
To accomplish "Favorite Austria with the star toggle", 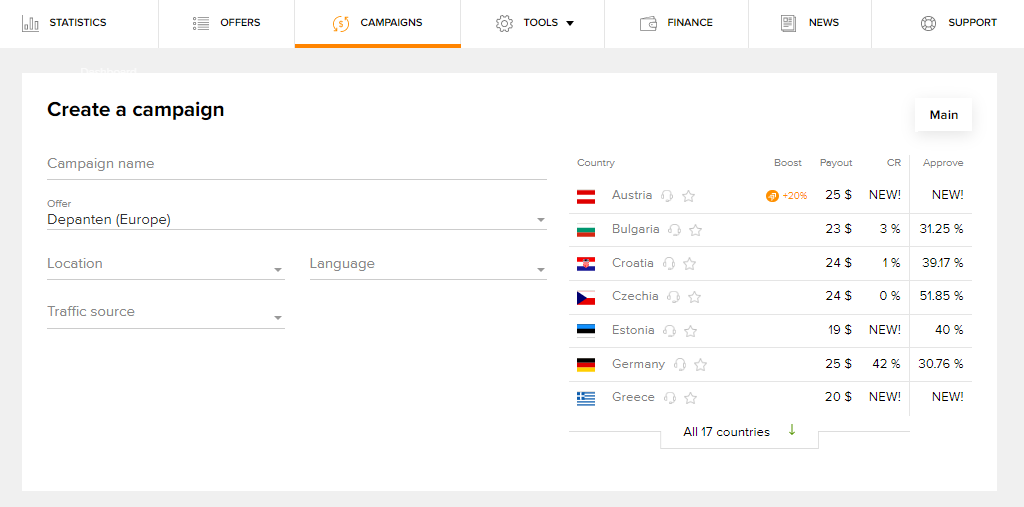I will 688,195.
